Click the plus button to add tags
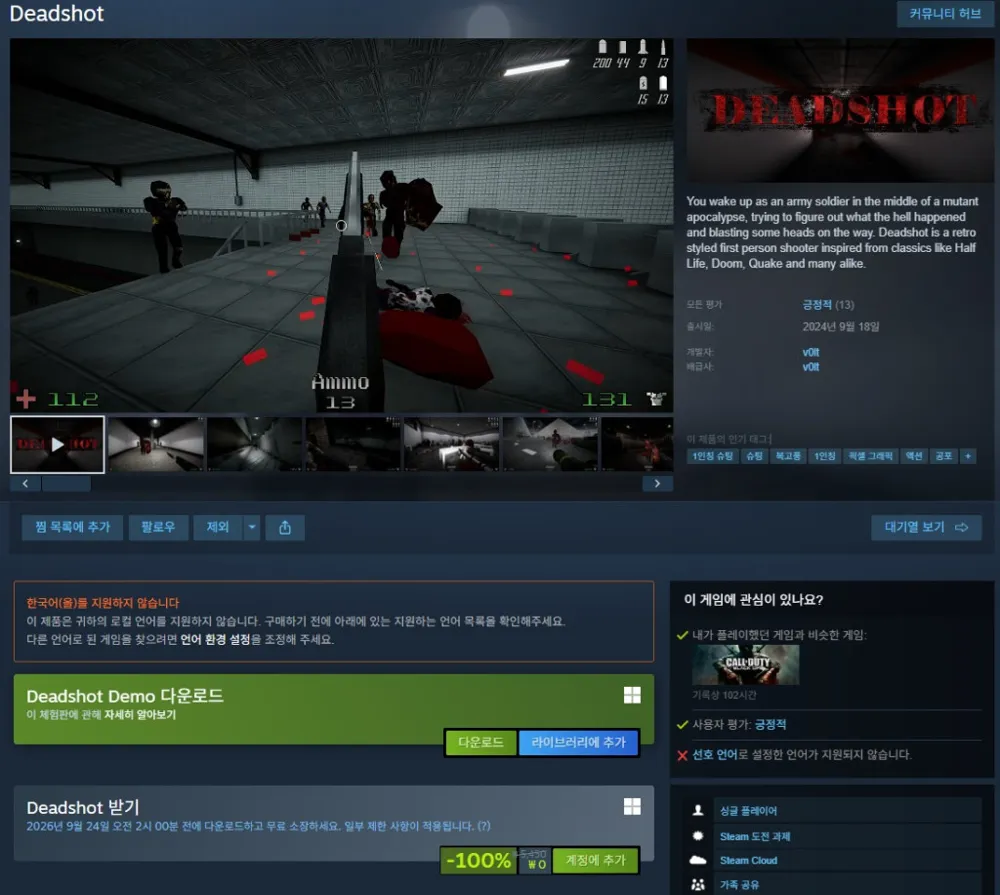Viewport: 1000px width, 895px height. click(x=968, y=456)
